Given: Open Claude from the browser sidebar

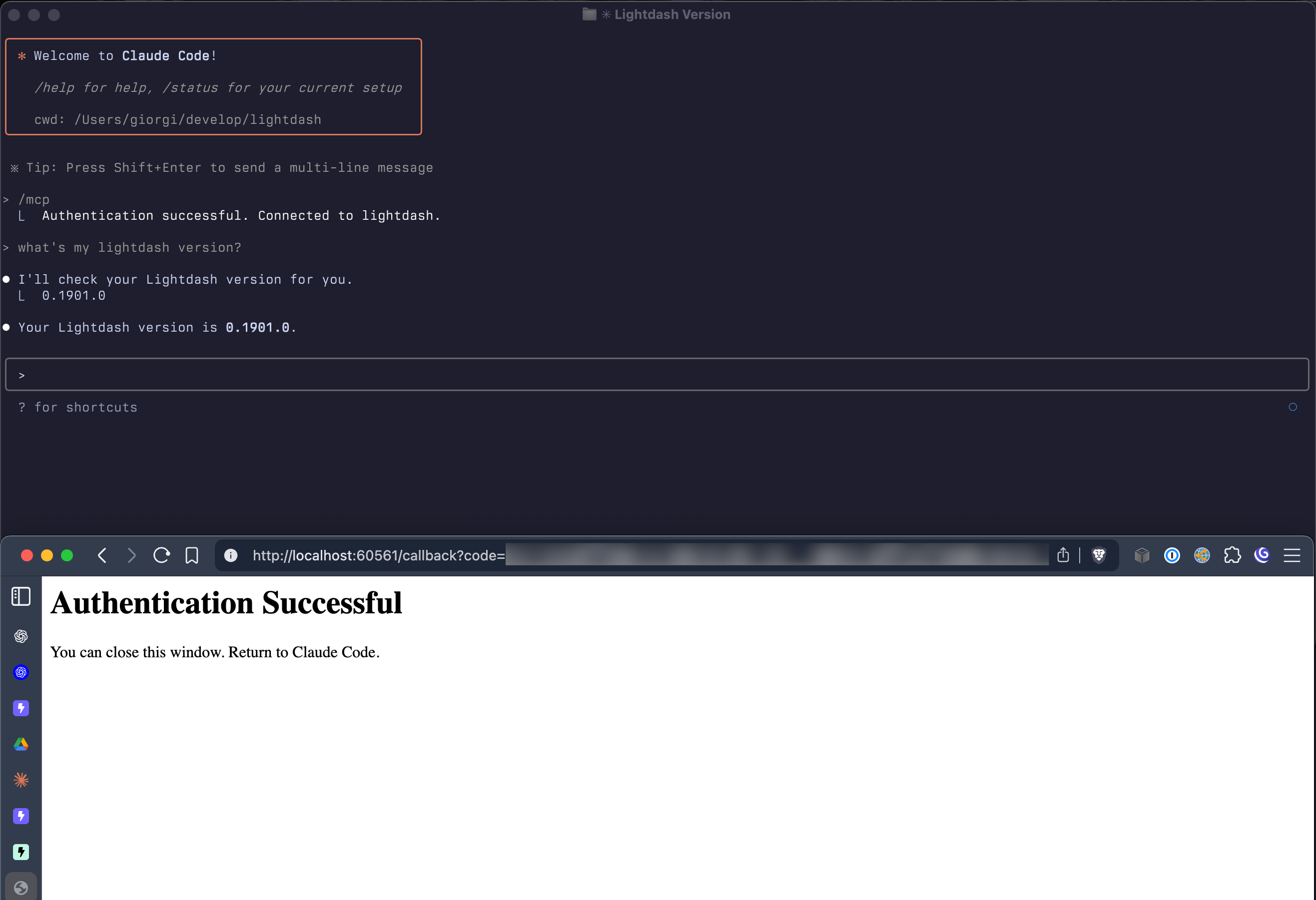Looking at the screenshot, I should tap(21, 780).
